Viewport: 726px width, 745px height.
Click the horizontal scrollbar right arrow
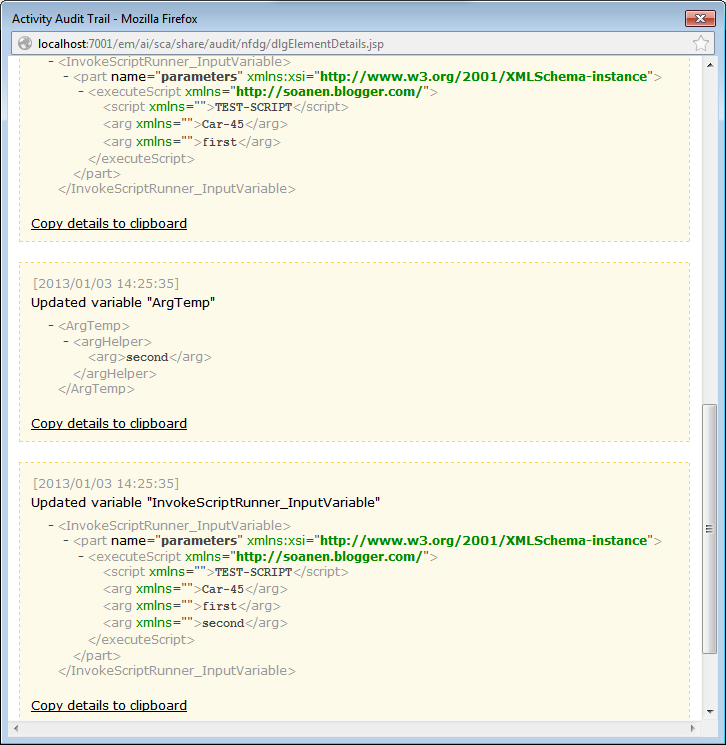click(x=692, y=728)
